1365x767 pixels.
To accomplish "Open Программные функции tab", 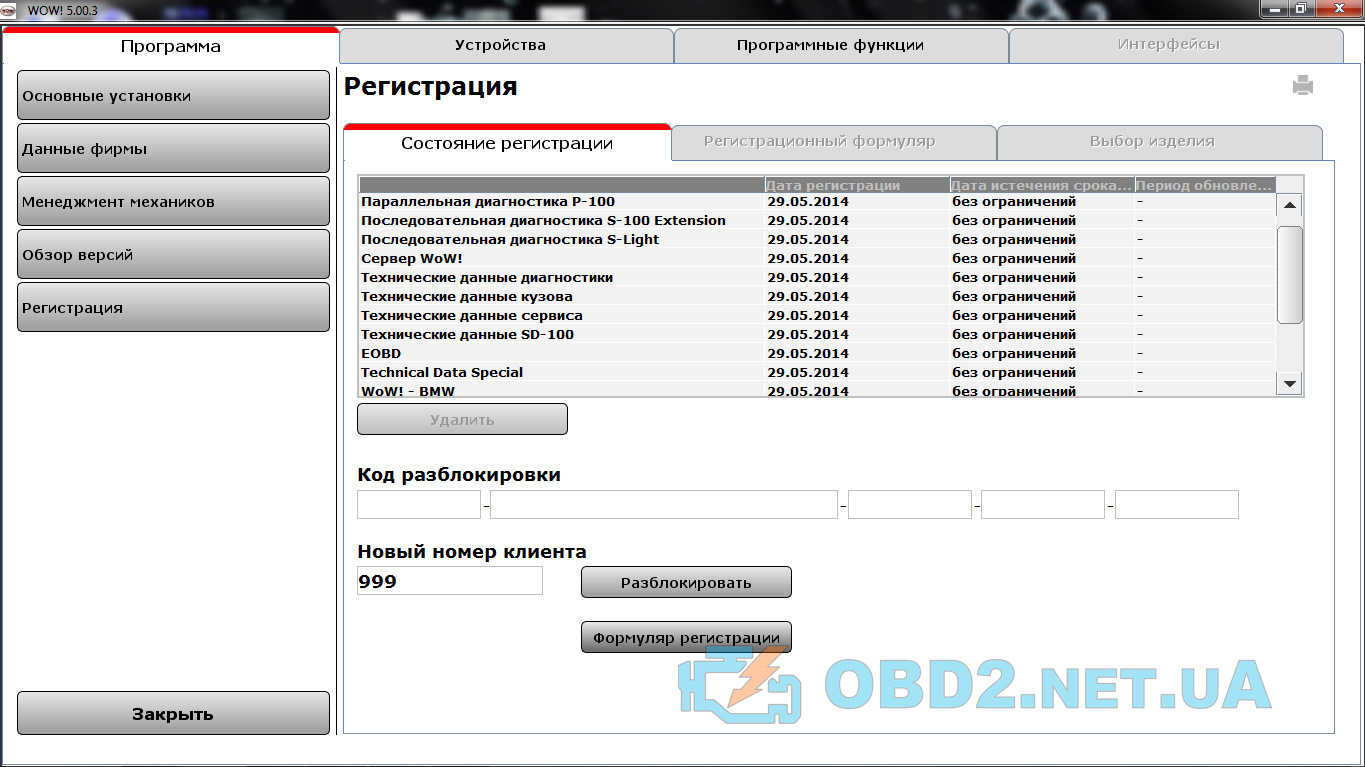I will tap(841, 45).
